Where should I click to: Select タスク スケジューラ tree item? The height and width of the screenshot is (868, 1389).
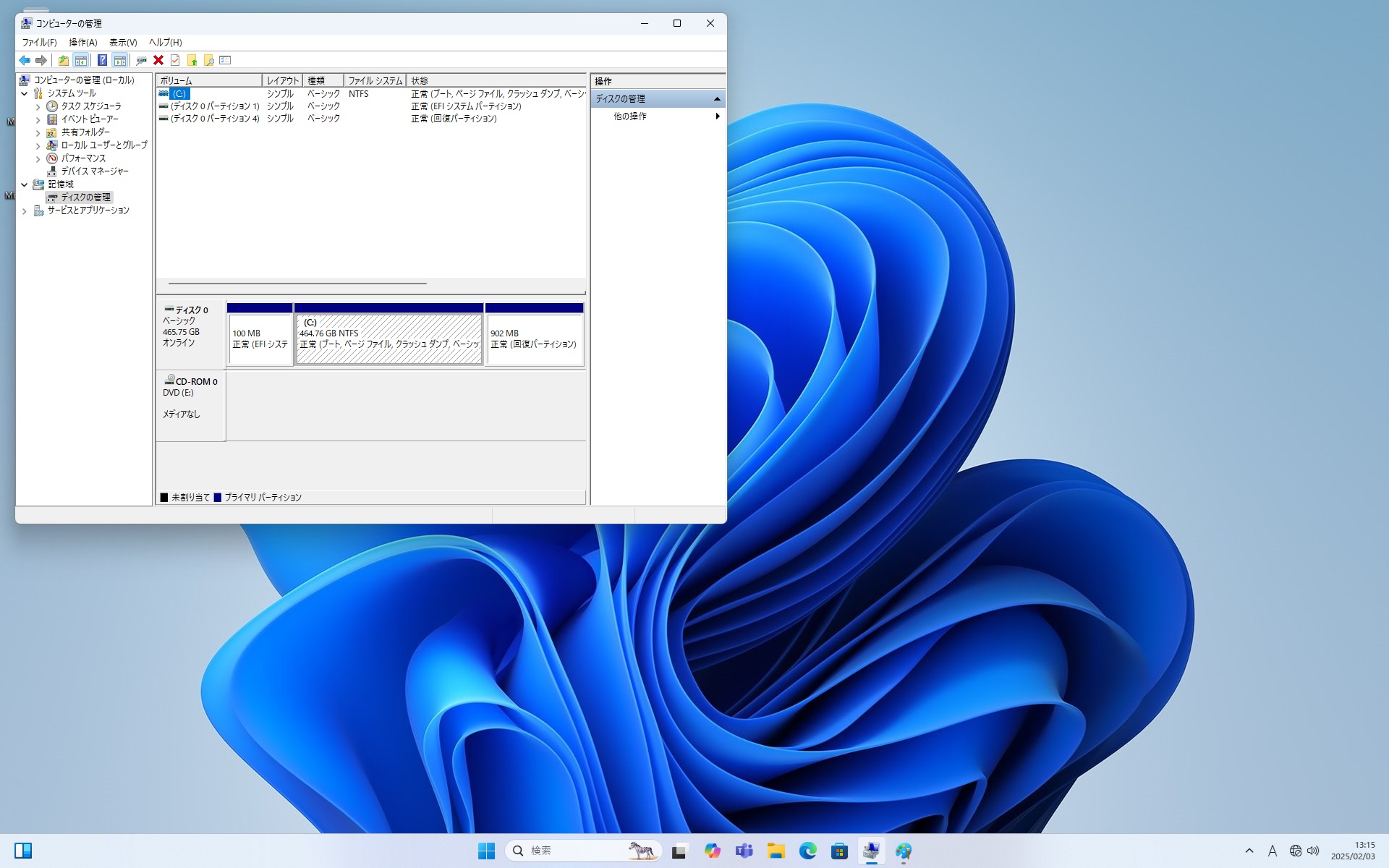pos(90,106)
